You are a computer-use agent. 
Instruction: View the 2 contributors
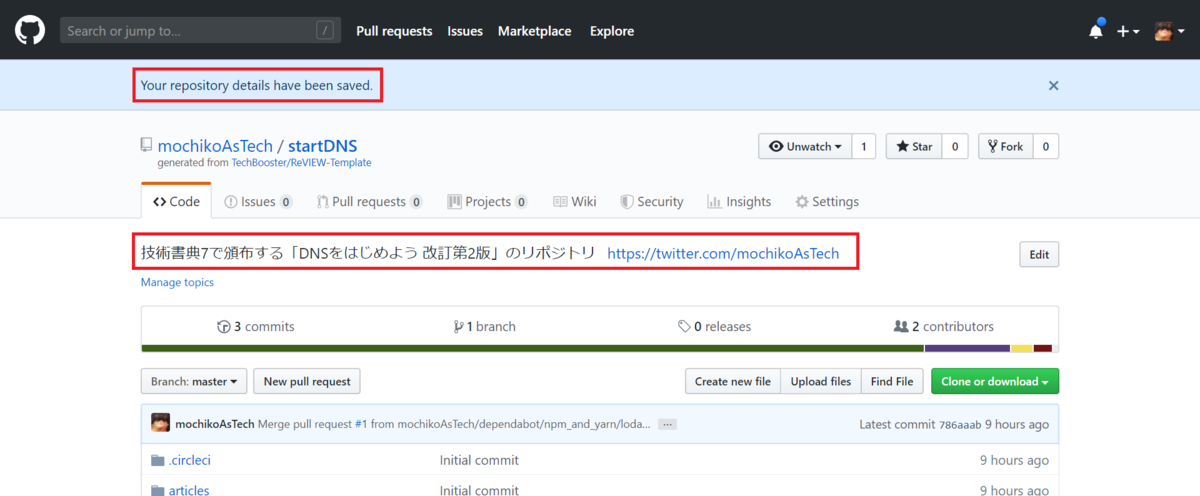click(x=943, y=326)
